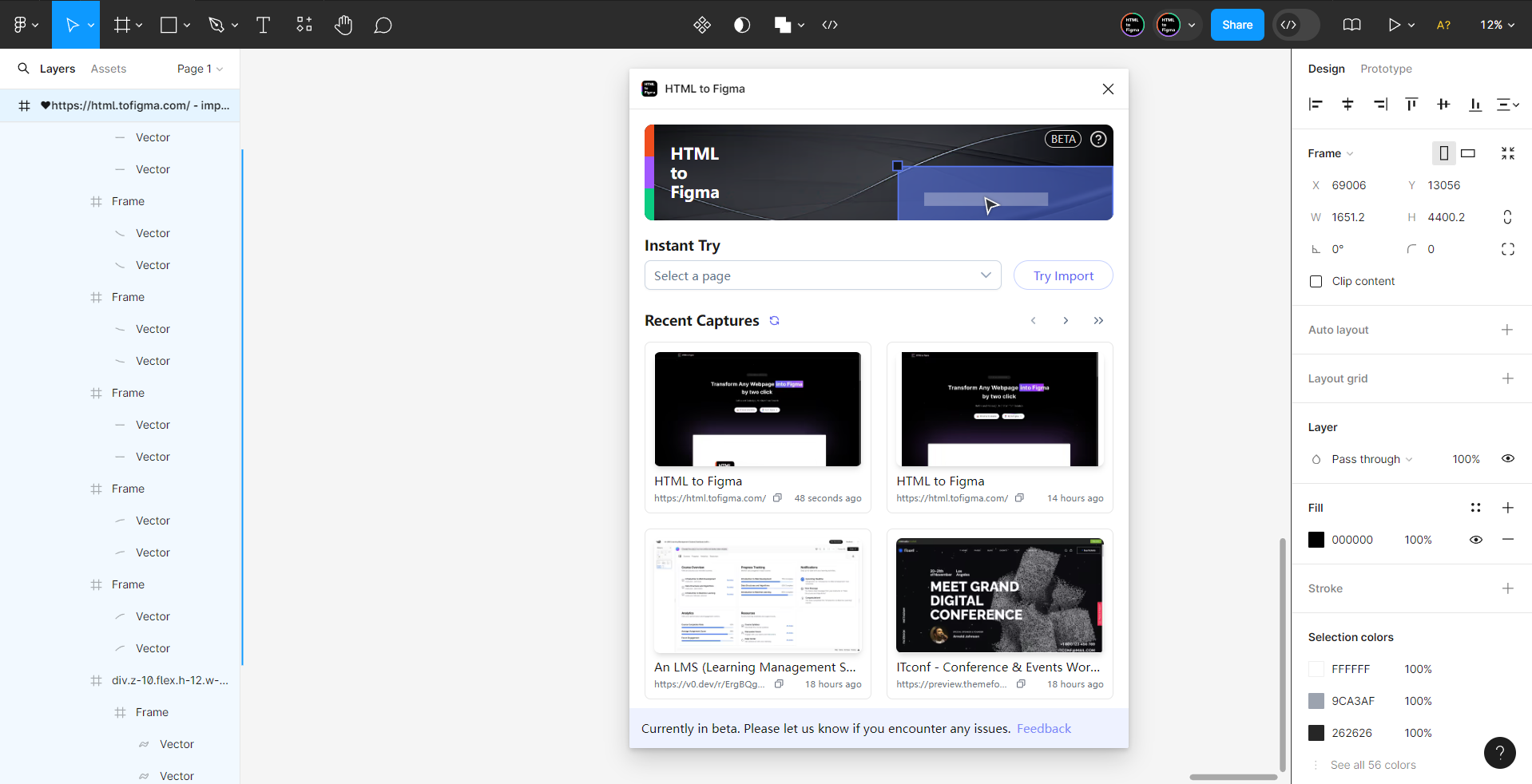Open the distribute spacing options dropdown
Screen dimensions: 1532x784
point(1508,105)
